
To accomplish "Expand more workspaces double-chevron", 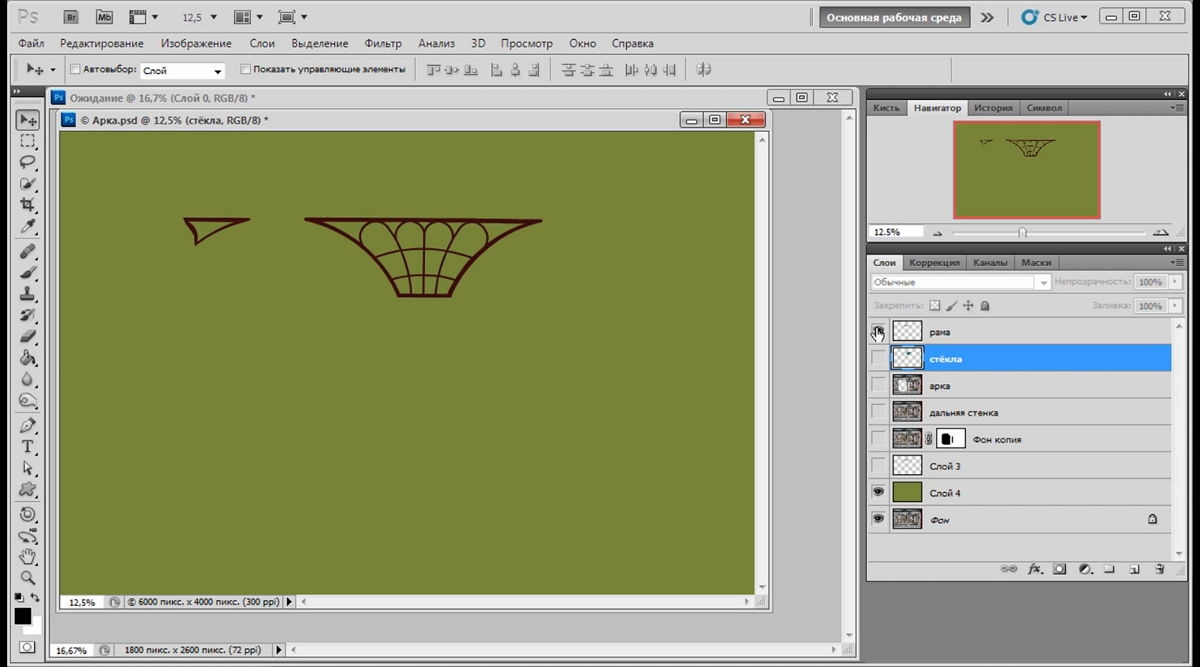I will 987,18.
